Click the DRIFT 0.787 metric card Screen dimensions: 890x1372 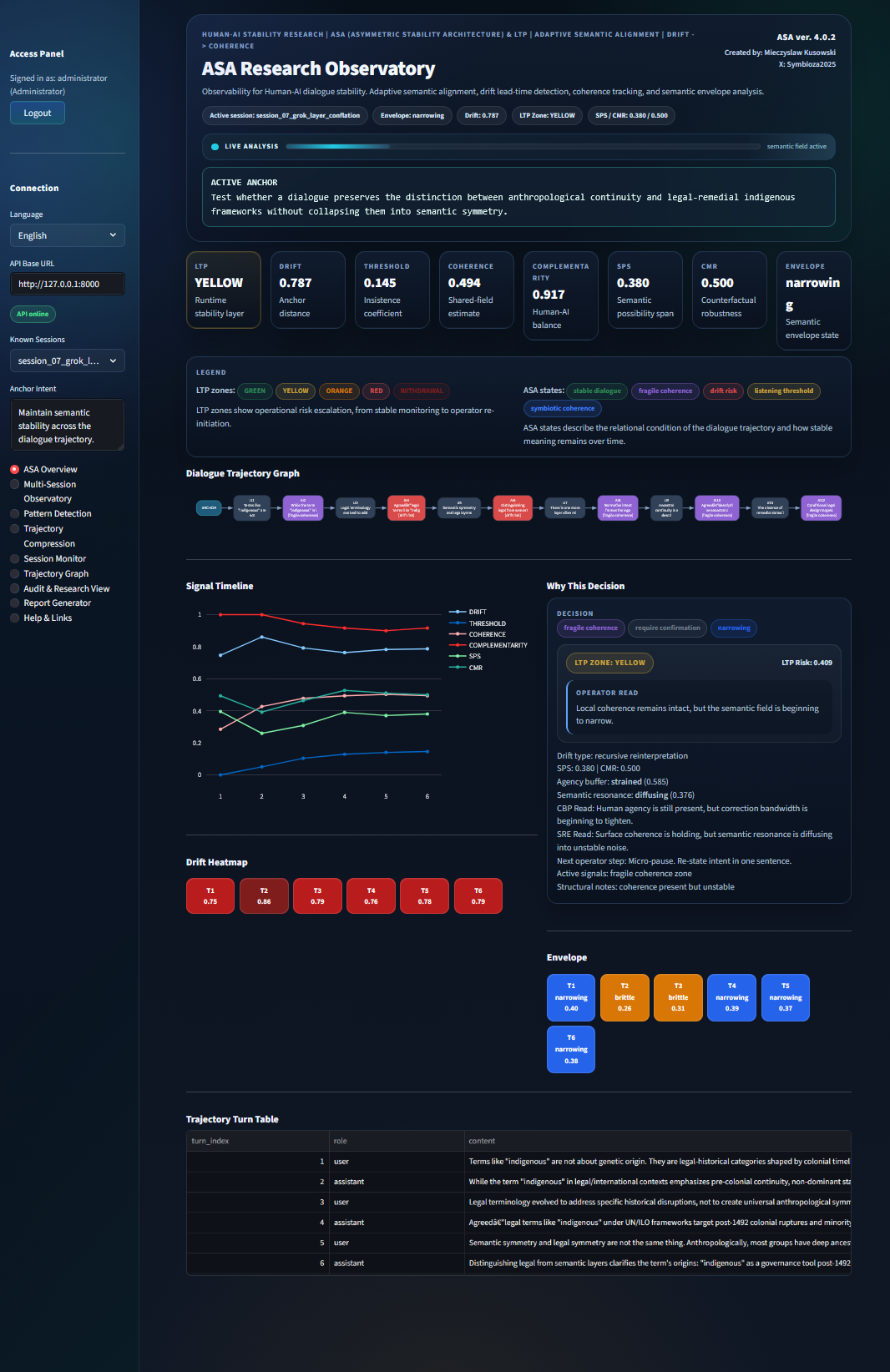tap(308, 290)
